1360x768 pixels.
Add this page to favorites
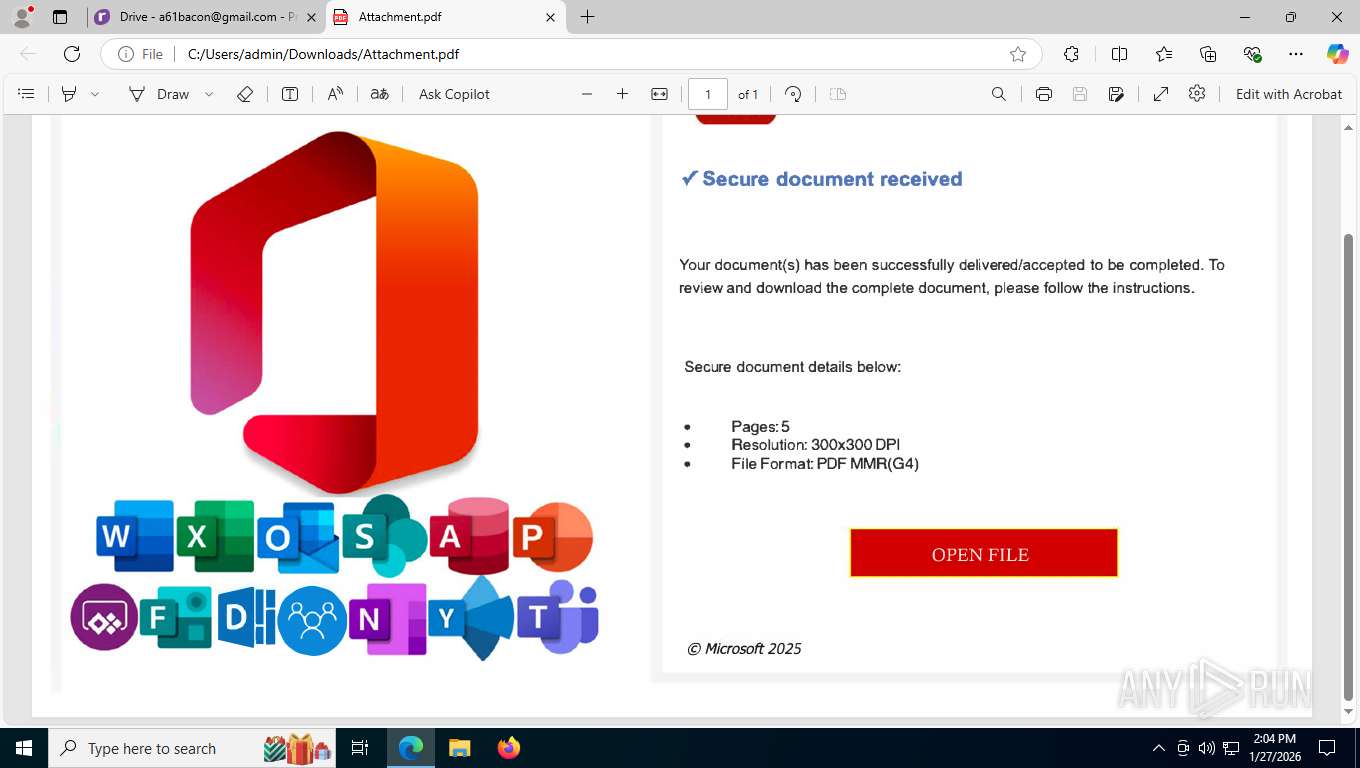(1017, 54)
